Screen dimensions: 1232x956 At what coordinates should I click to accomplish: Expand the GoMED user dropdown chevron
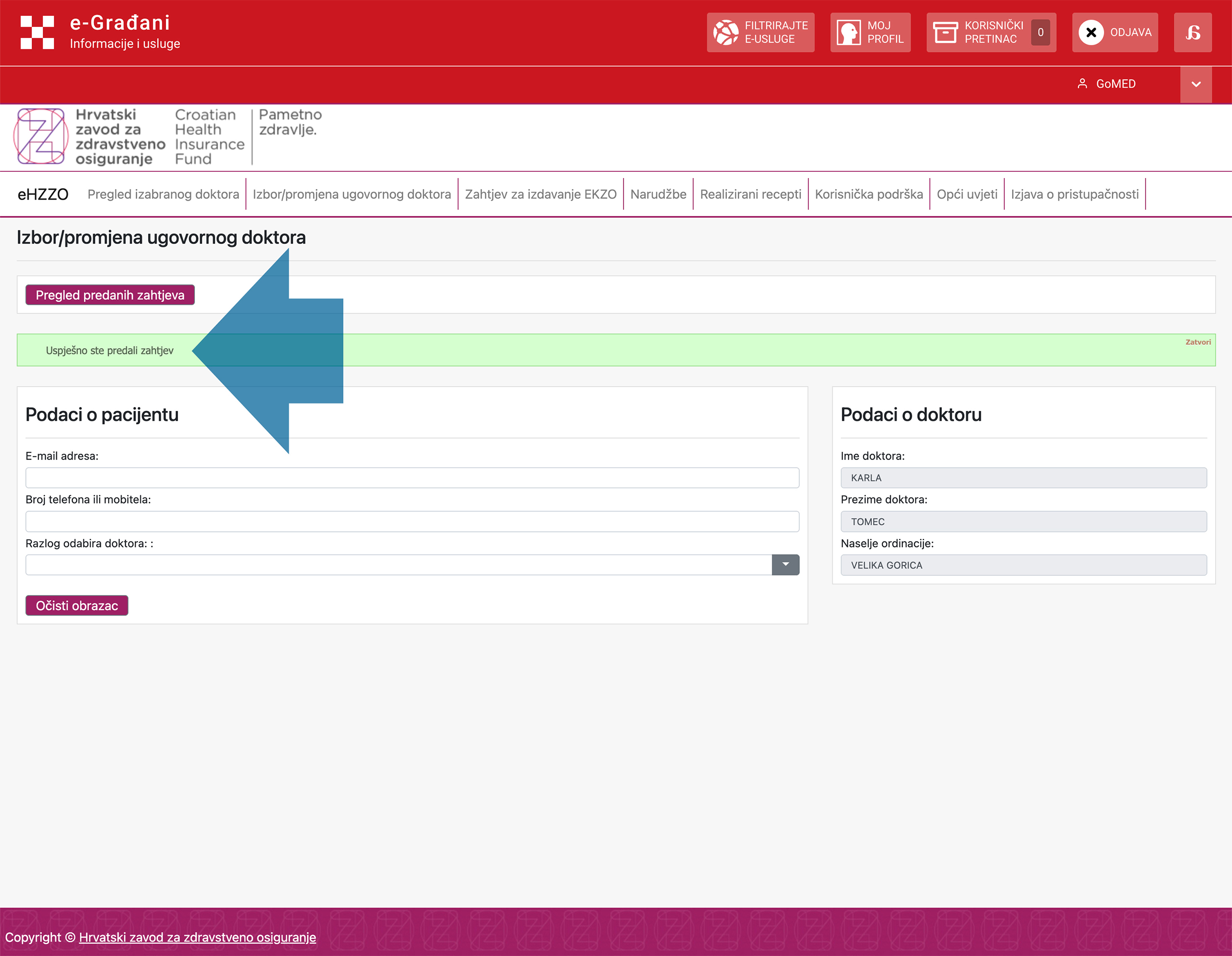[1196, 84]
